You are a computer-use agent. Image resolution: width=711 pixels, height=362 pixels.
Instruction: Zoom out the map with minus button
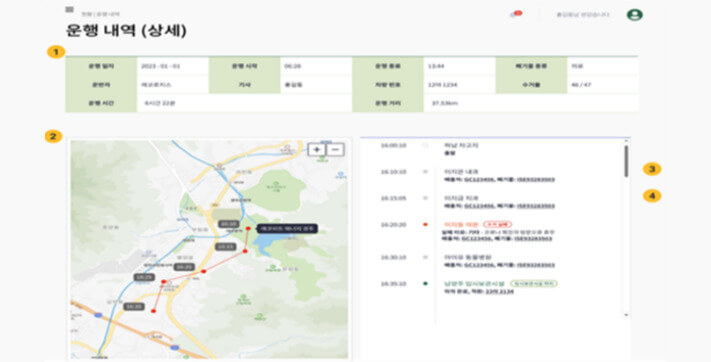[335, 150]
